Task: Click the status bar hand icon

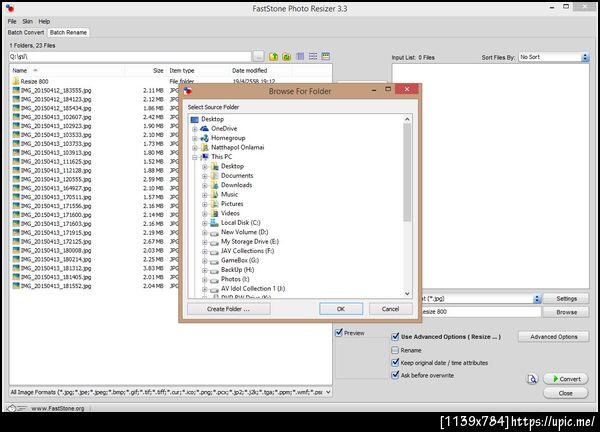Action: point(11,408)
